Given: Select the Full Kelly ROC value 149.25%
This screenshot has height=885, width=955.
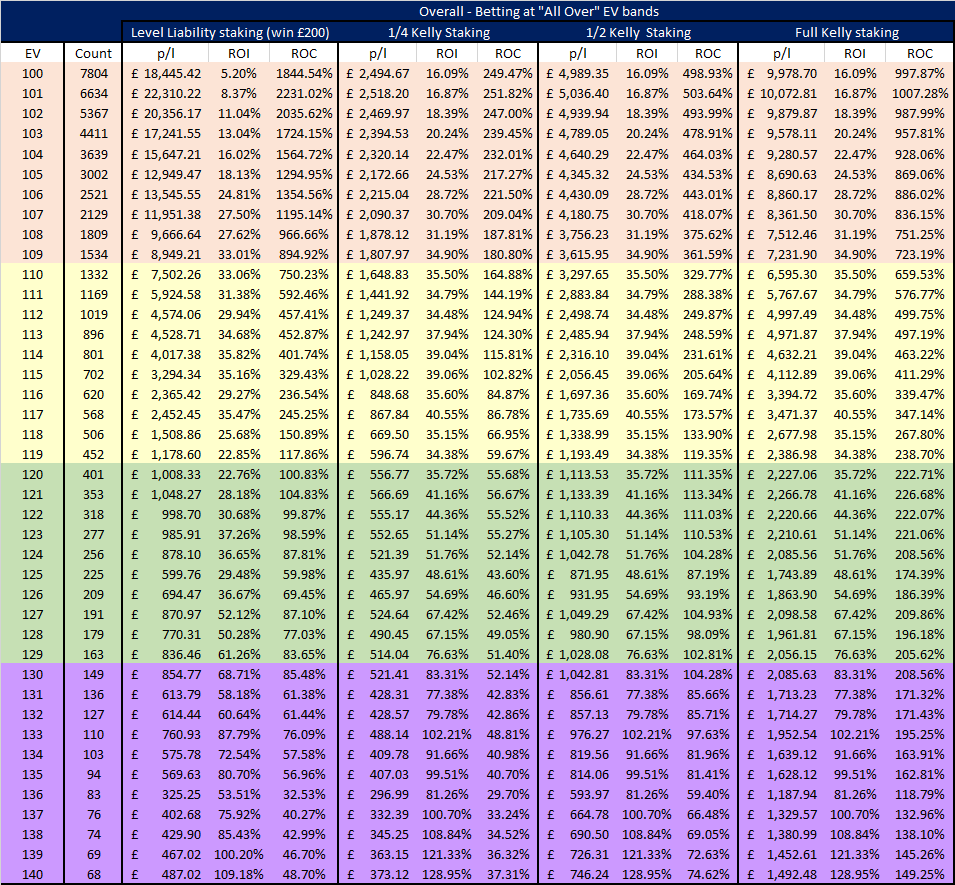Looking at the screenshot, I should [x=920, y=876].
